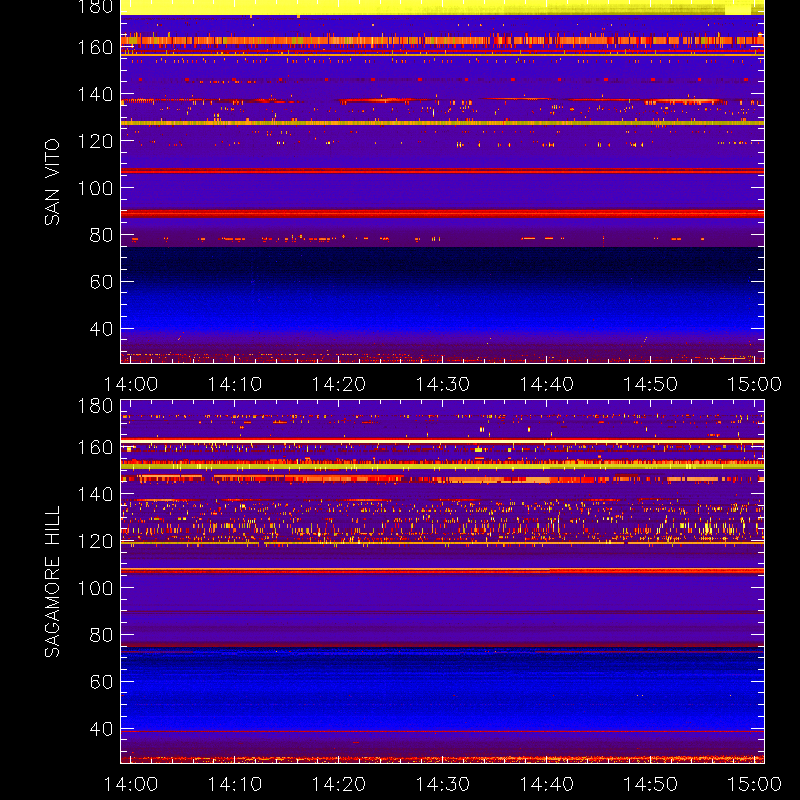Select the 120 label on San Vito axis

pyautogui.click(x=95, y=141)
